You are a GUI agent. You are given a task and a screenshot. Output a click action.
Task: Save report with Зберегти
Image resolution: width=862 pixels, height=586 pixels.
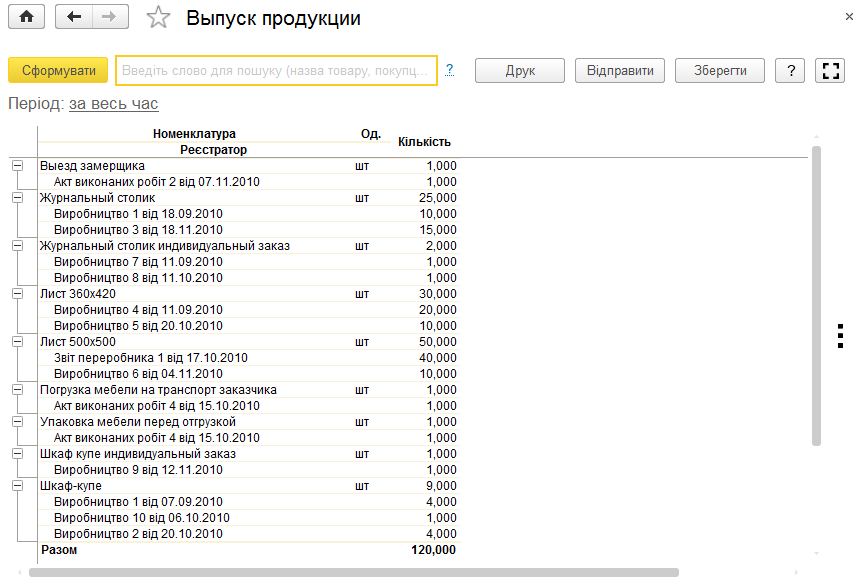(720, 70)
